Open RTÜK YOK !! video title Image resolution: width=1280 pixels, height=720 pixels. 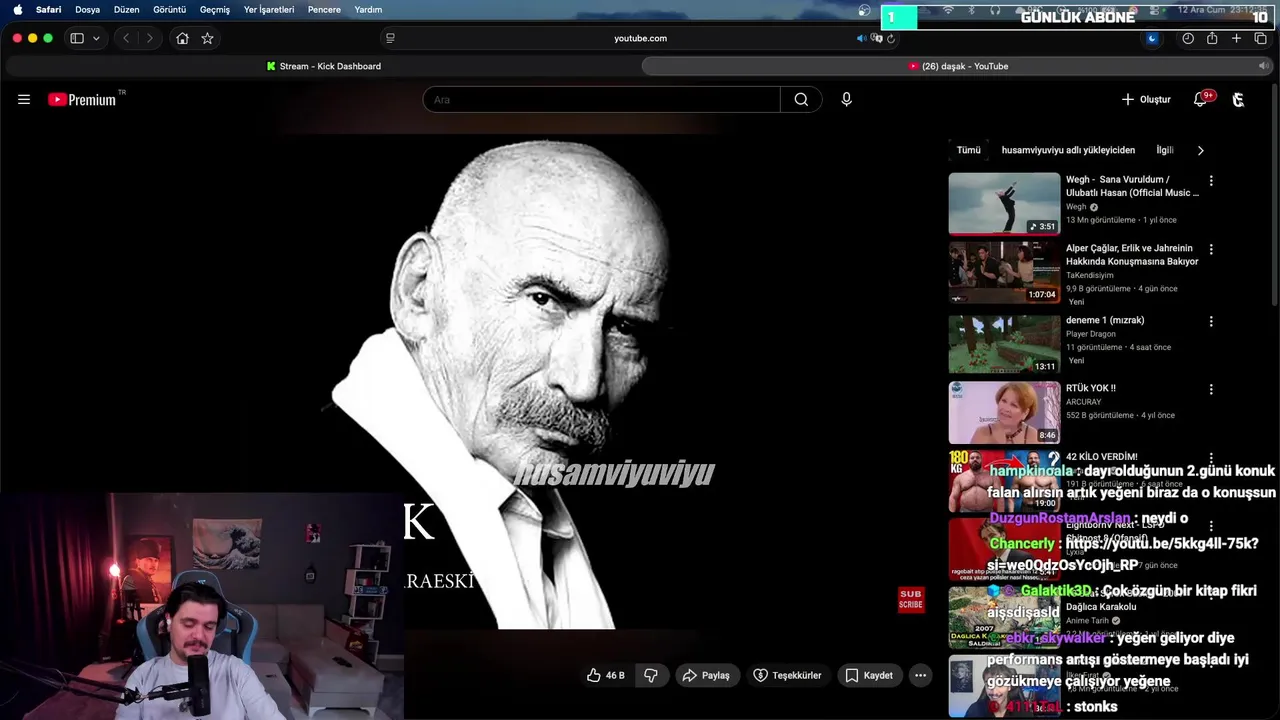point(1091,388)
